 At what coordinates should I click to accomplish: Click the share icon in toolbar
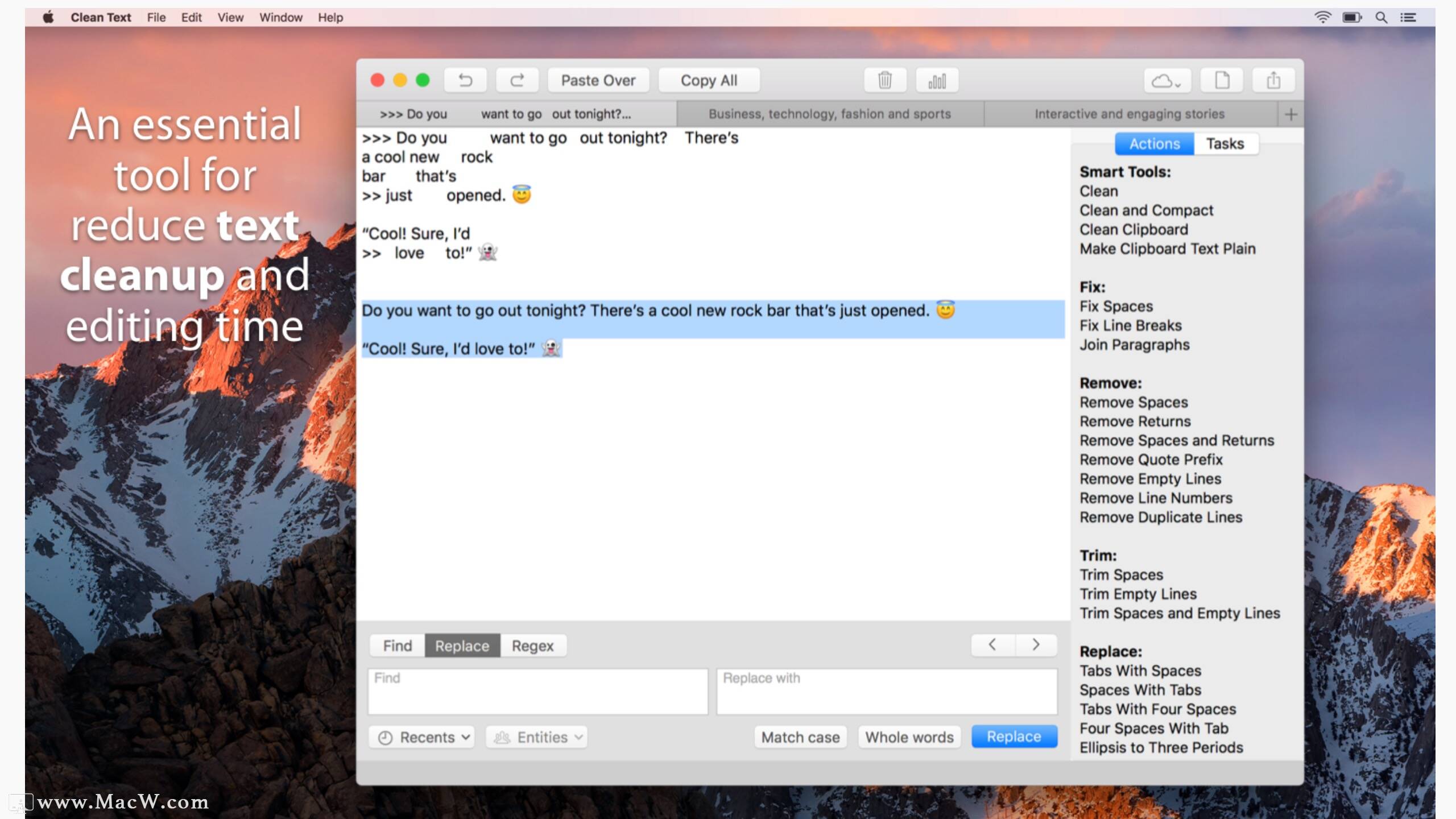coord(1273,80)
